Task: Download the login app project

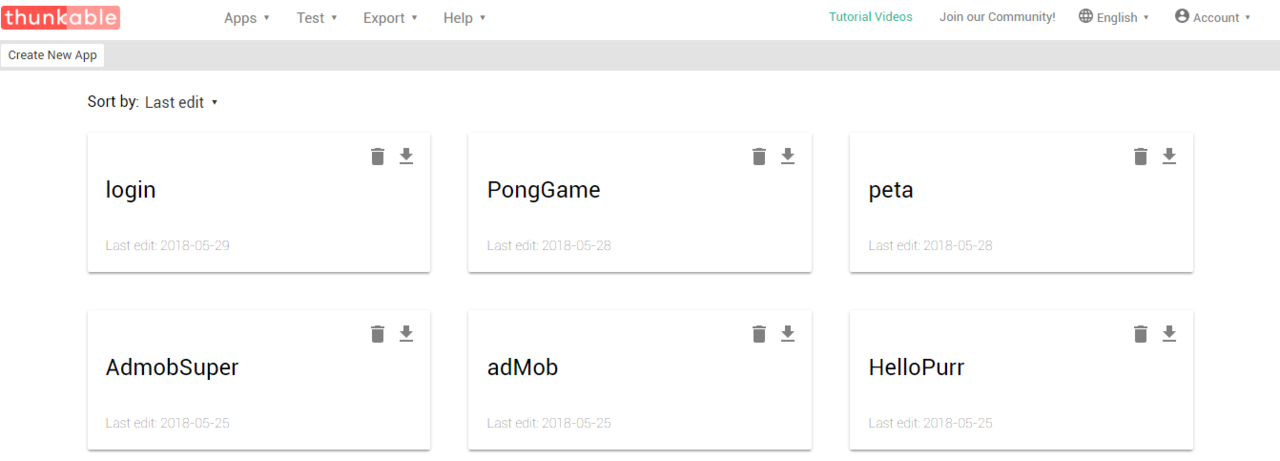Action: pyautogui.click(x=406, y=156)
